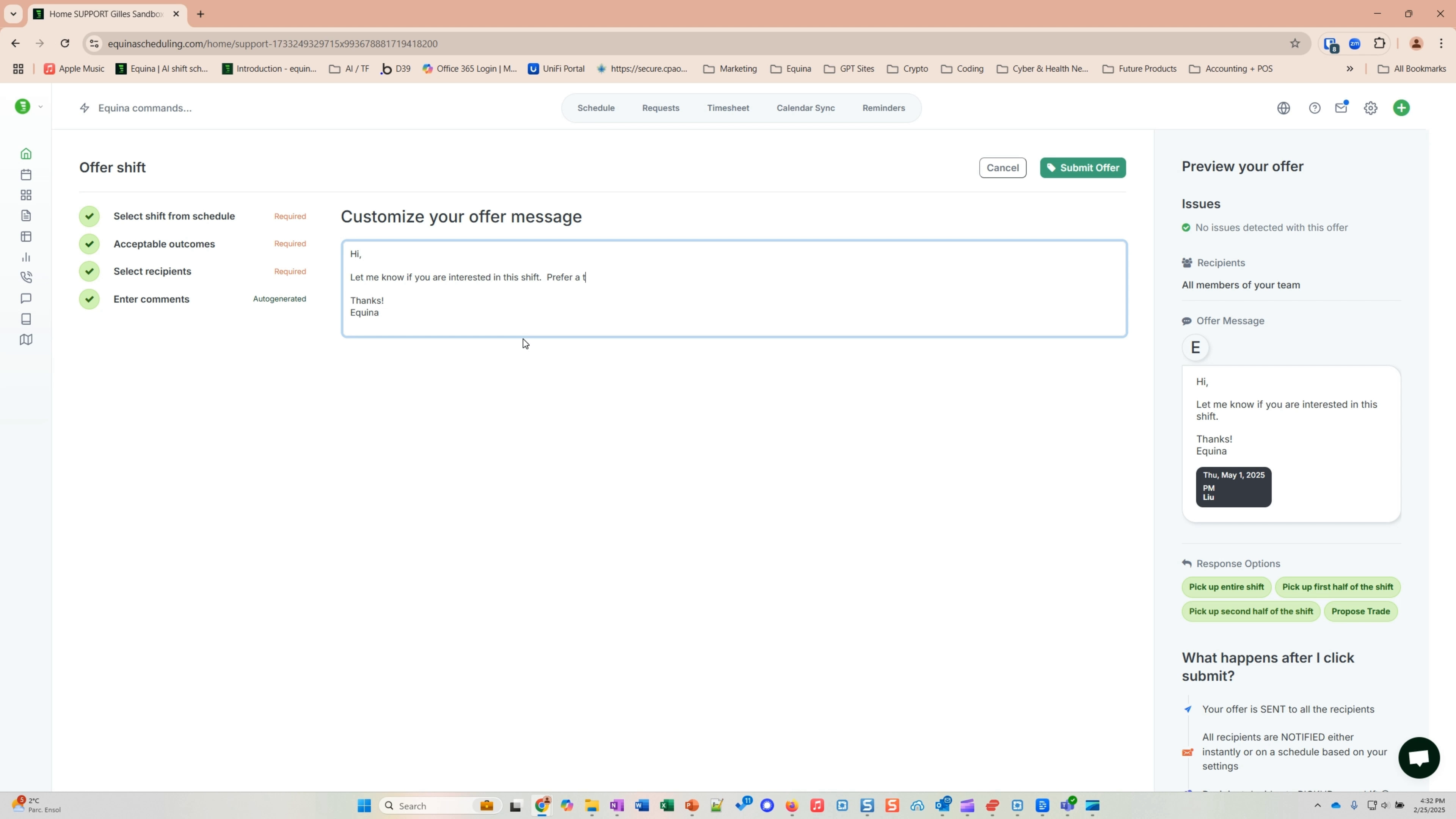Image resolution: width=1456 pixels, height=819 pixels.
Task: Switch to the Timesheet tab
Action: [728, 107]
